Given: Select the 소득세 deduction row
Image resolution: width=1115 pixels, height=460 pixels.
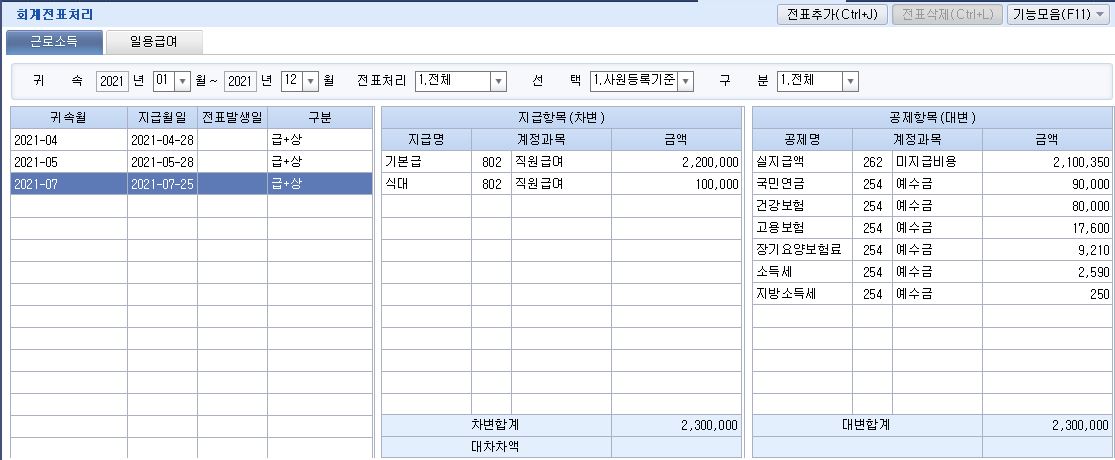Looking at the screenshot, I should pyautogui.click(x=932, y=272).
